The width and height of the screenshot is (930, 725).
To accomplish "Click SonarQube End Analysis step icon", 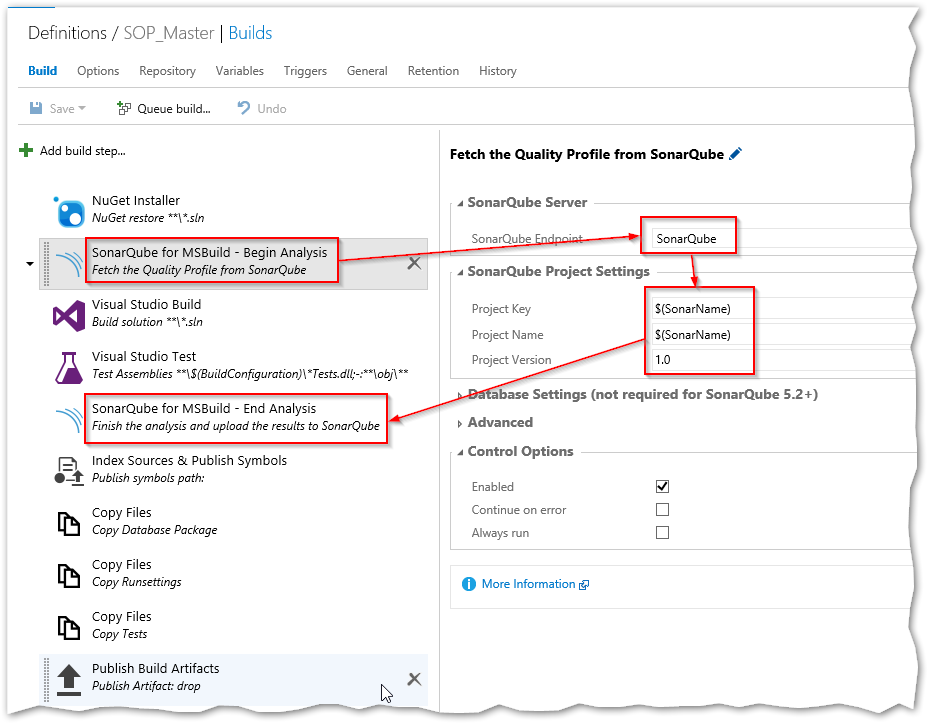I will click(69, 419).
